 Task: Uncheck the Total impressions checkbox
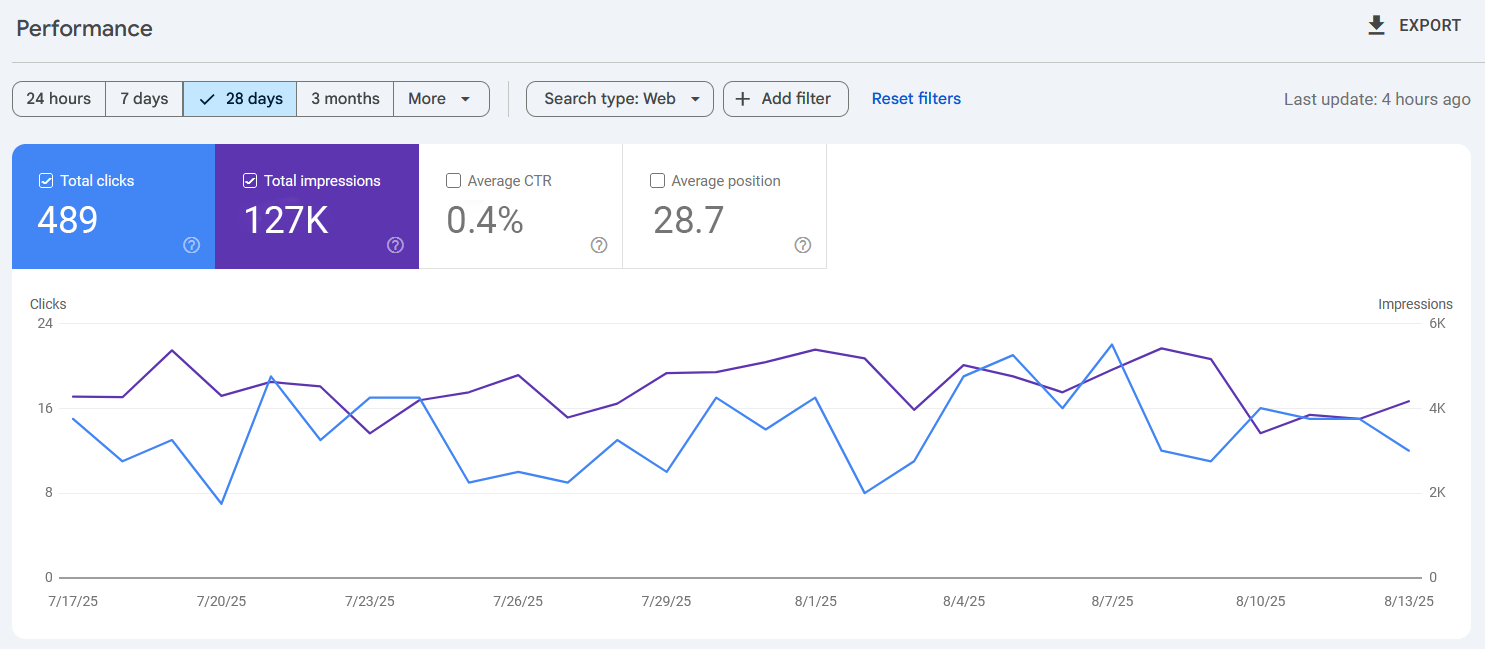point(250,181)
